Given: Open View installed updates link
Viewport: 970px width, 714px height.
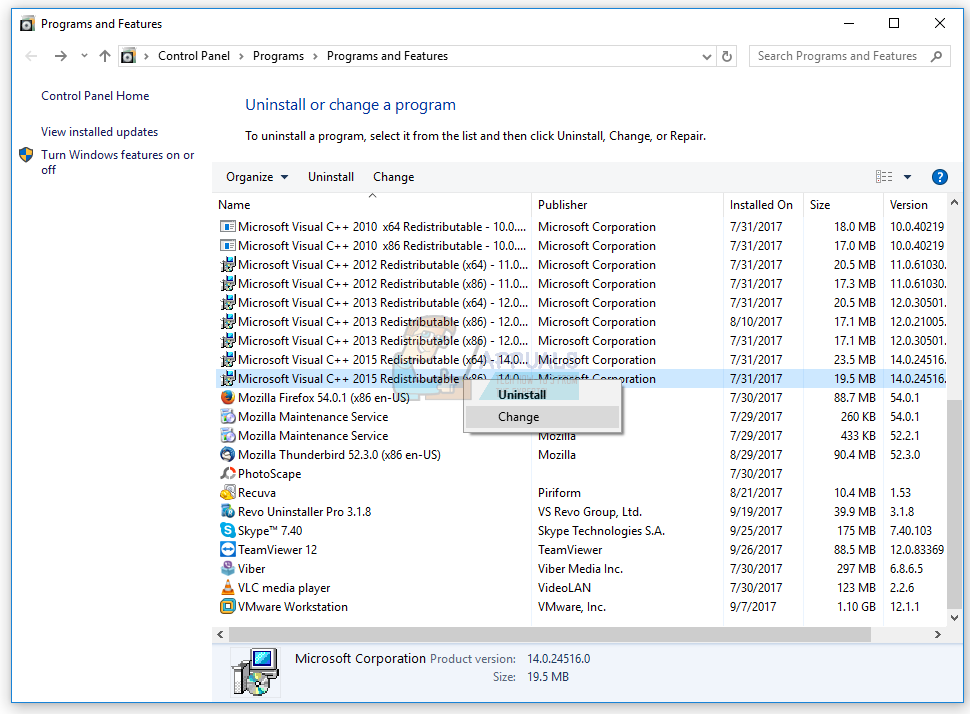Looking at the screenshot, I should (x=100, y=132).
